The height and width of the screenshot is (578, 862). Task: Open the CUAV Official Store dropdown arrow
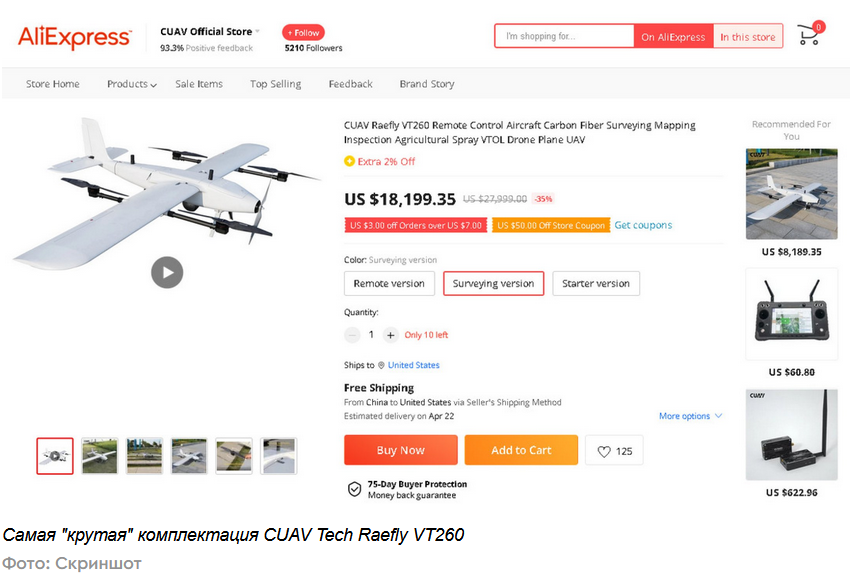click(257, 31)
